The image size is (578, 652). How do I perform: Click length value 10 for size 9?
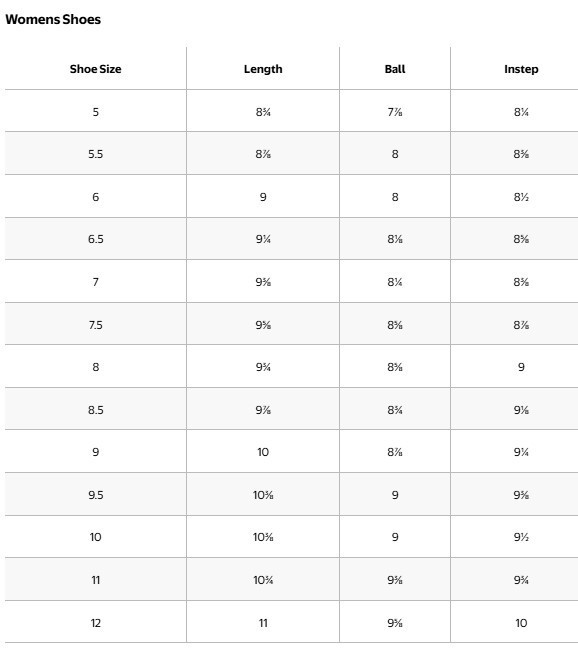[x=263, y=452]
